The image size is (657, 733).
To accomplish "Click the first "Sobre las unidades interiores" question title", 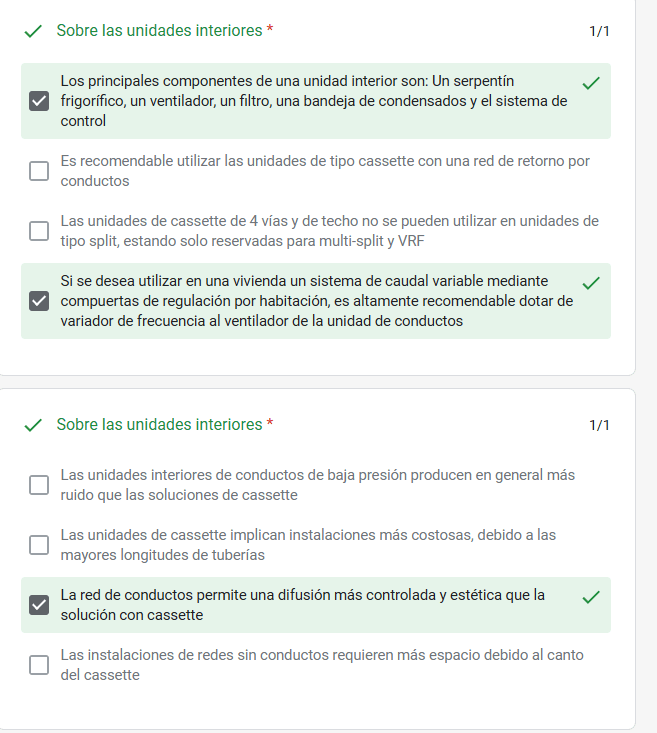I will tap(159, 31).
